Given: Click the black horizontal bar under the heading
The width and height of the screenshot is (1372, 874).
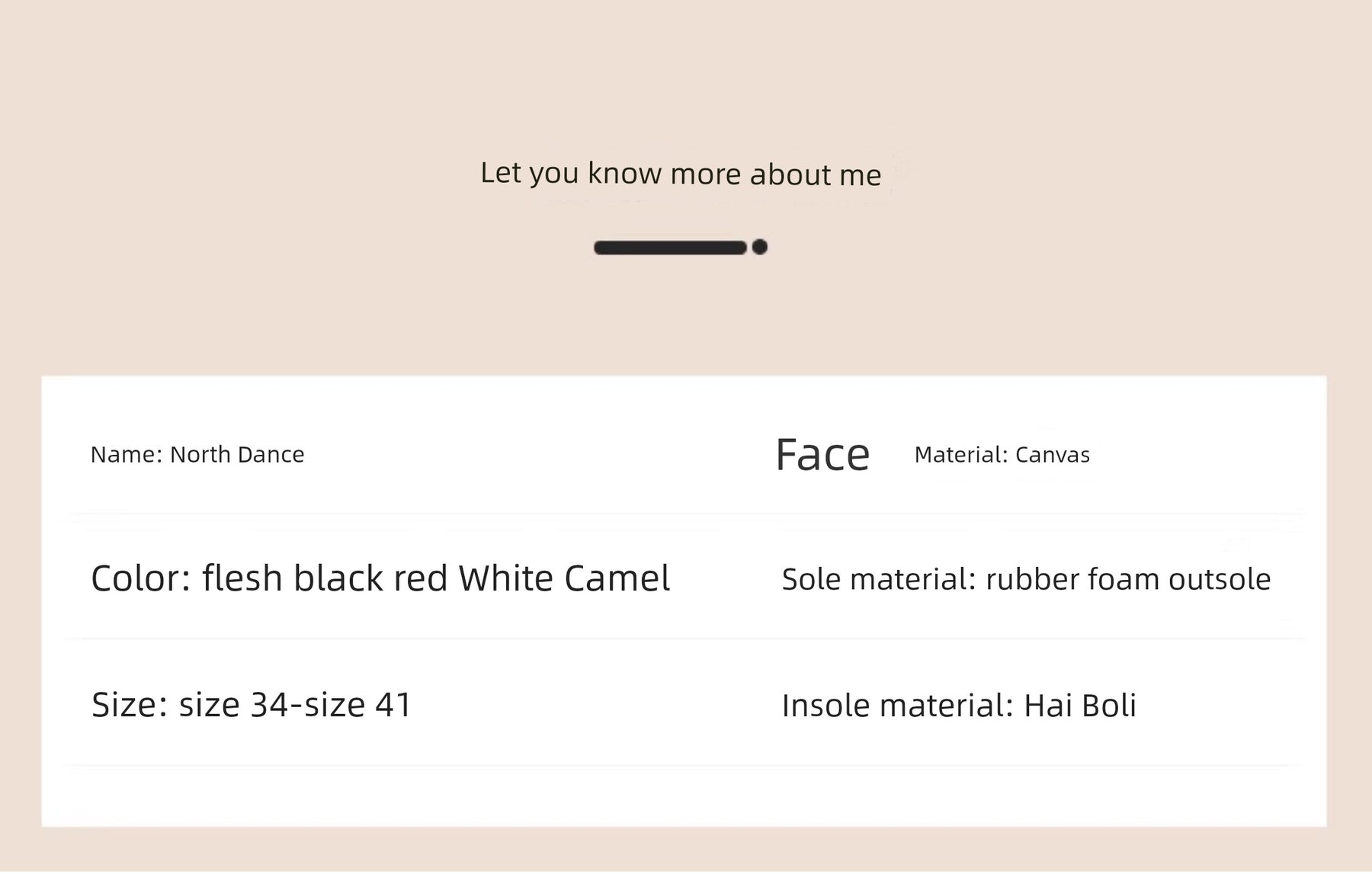Looking at the screenshot, I should 669,248.
